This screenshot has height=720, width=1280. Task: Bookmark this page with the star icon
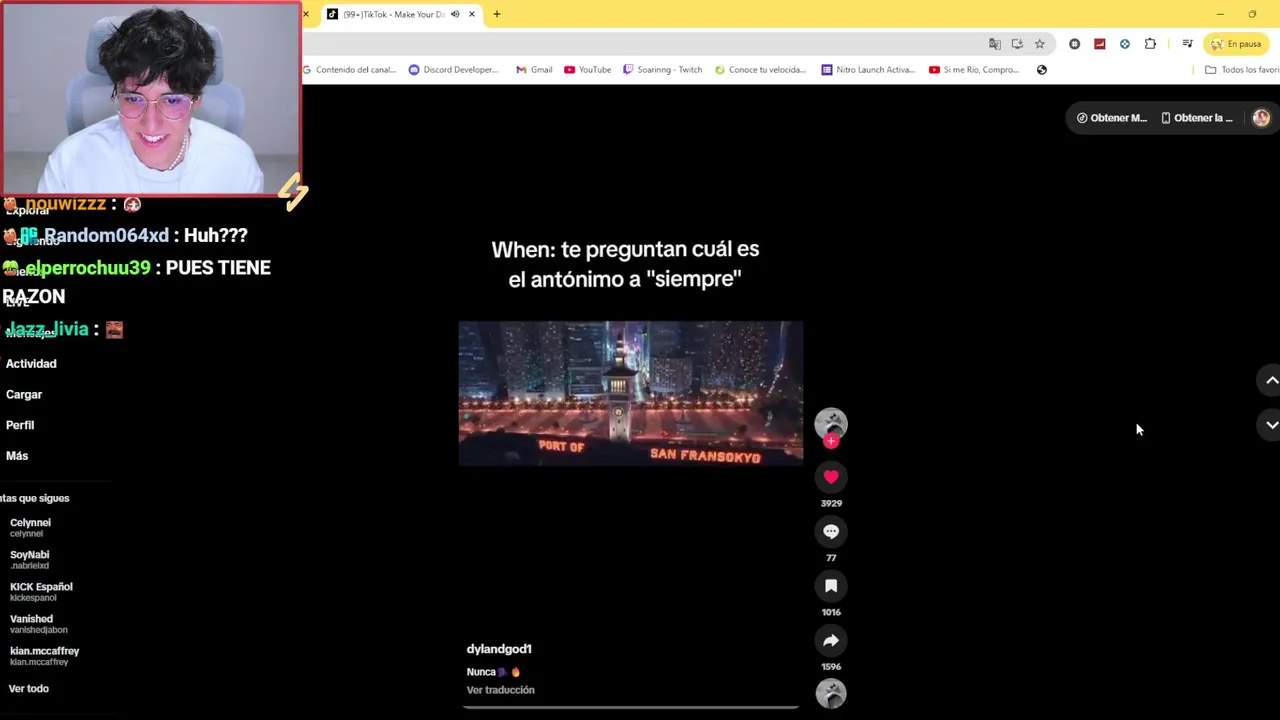pos(1040,44)
